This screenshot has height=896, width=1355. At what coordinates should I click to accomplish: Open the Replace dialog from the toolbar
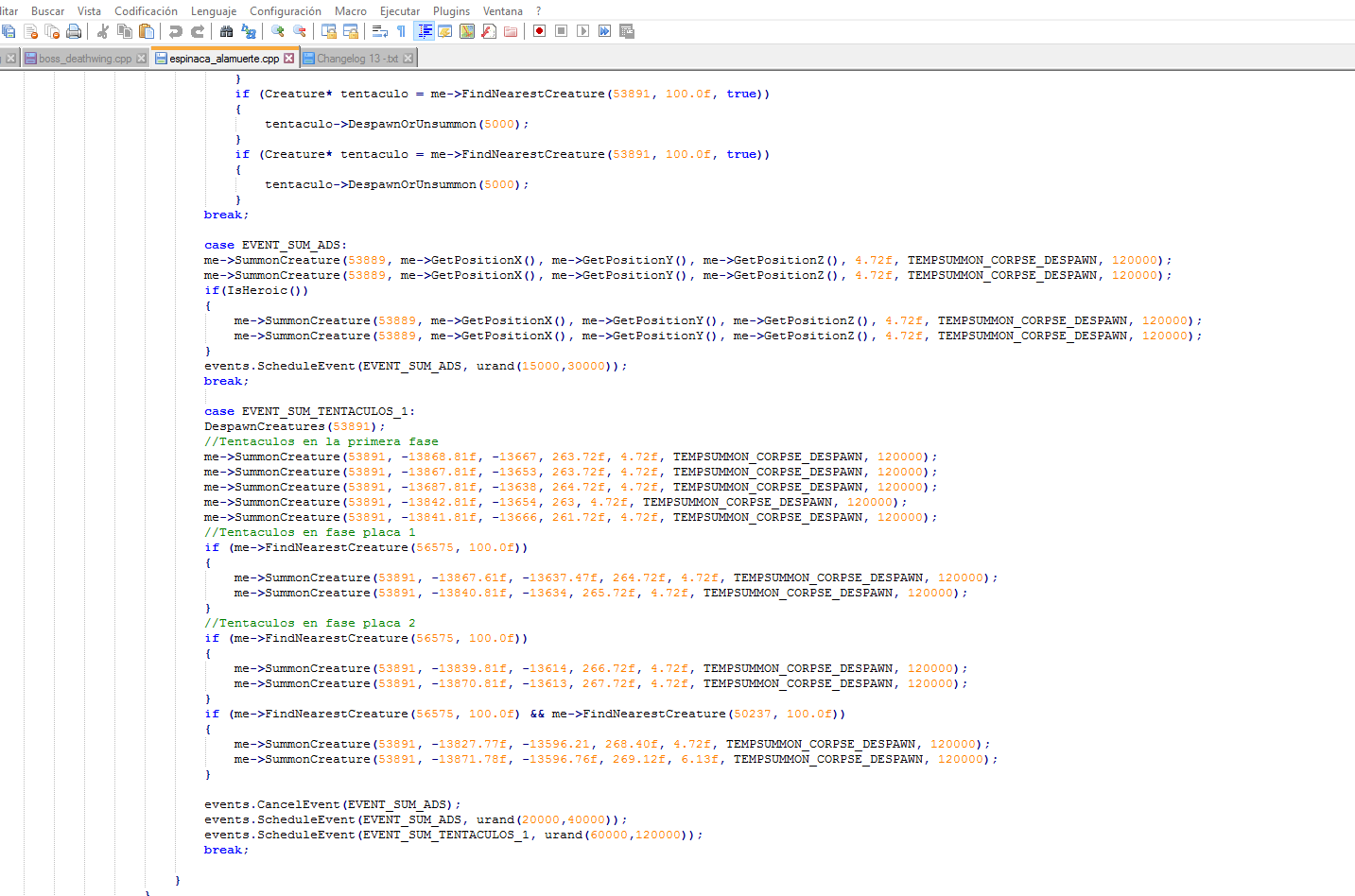click(x=249, y=31)
